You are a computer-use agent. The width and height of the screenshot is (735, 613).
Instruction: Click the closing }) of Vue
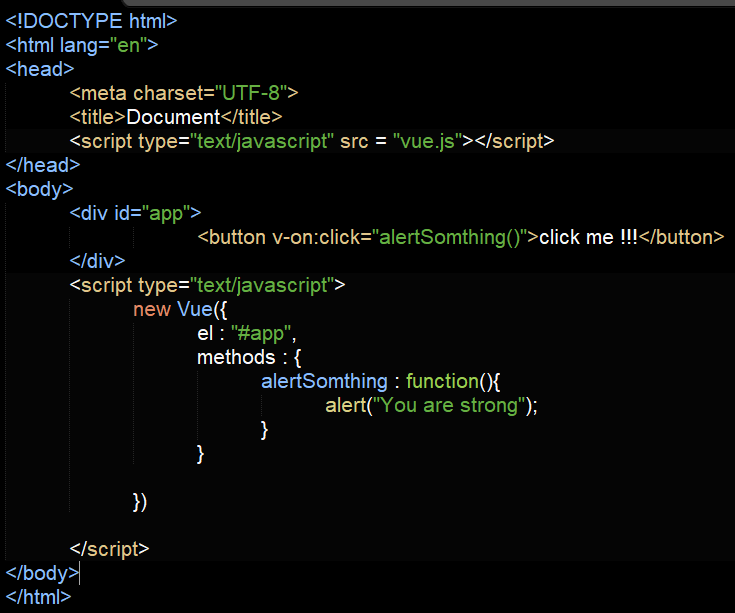click(140, 502)
